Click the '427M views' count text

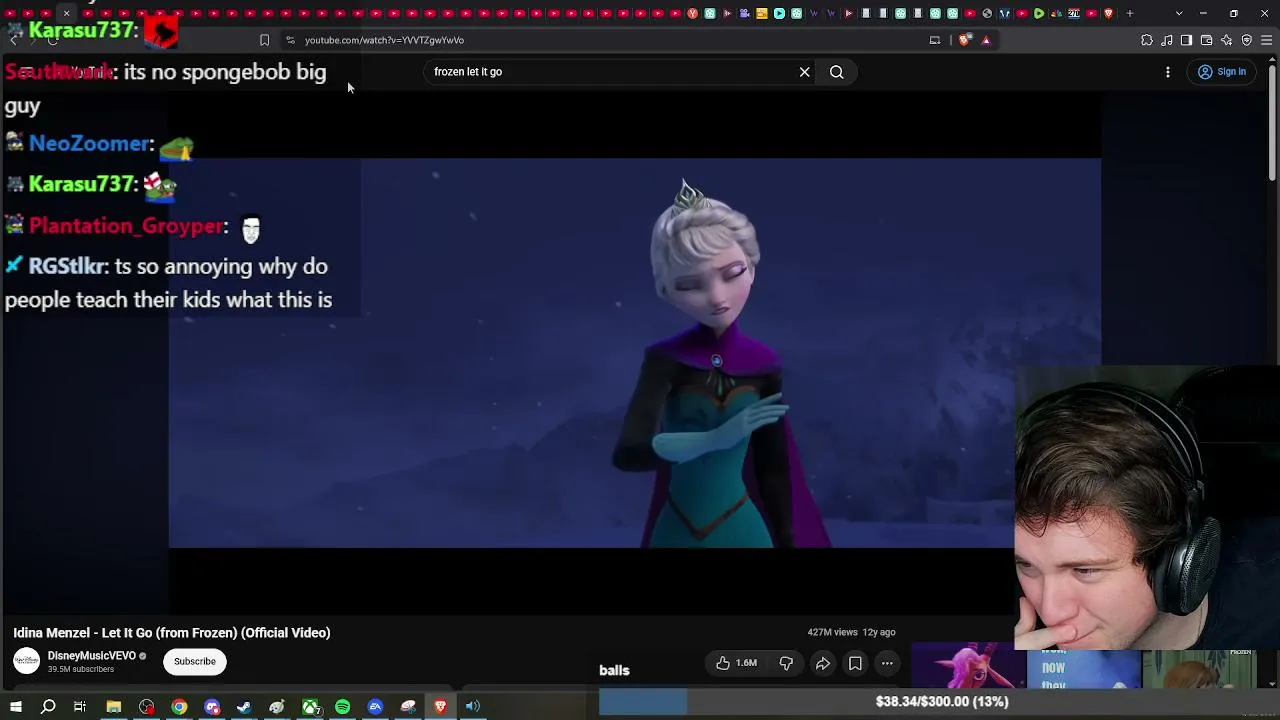(x=833, y=632)
